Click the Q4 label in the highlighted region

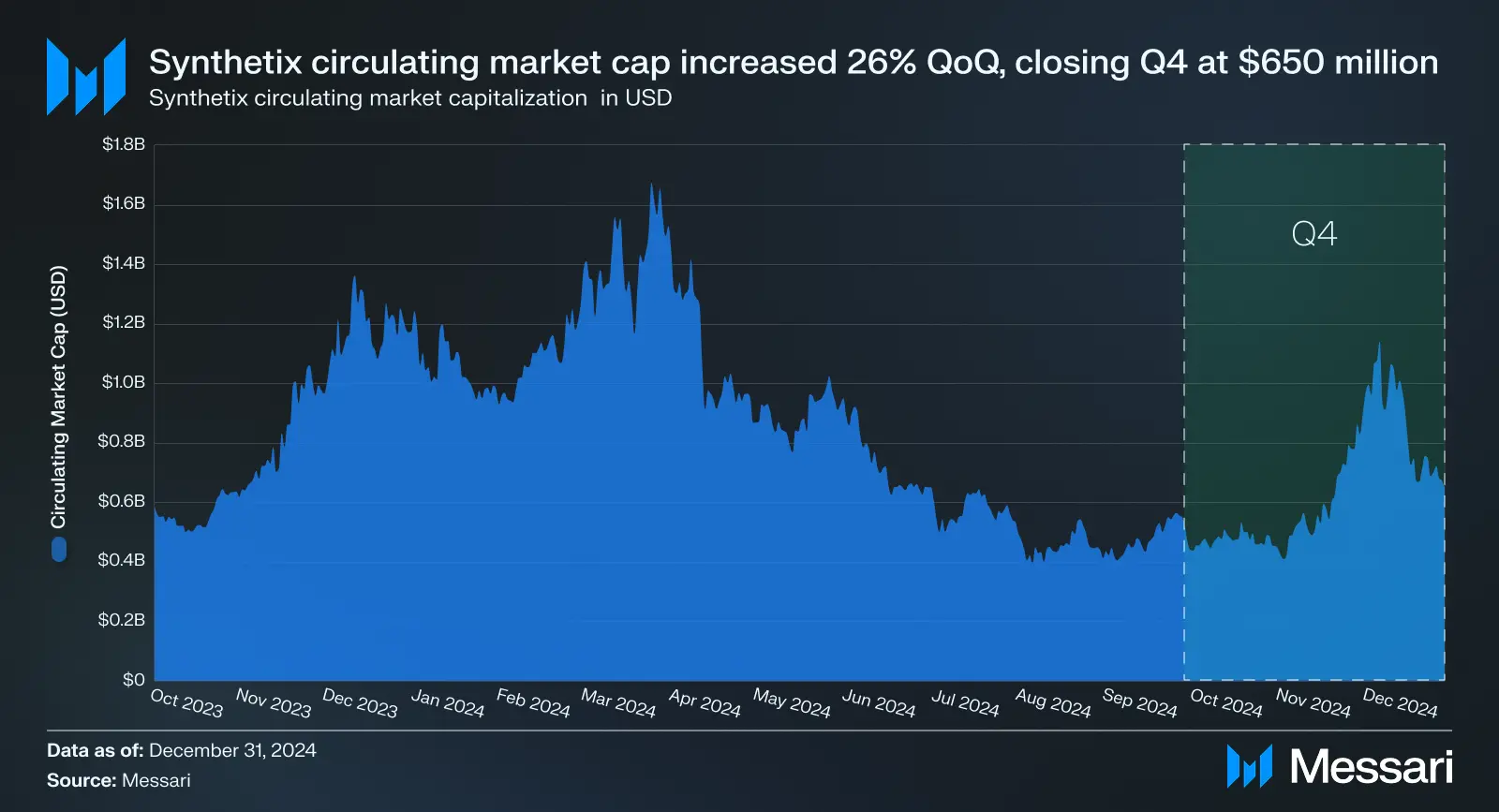pos(1313,233)
